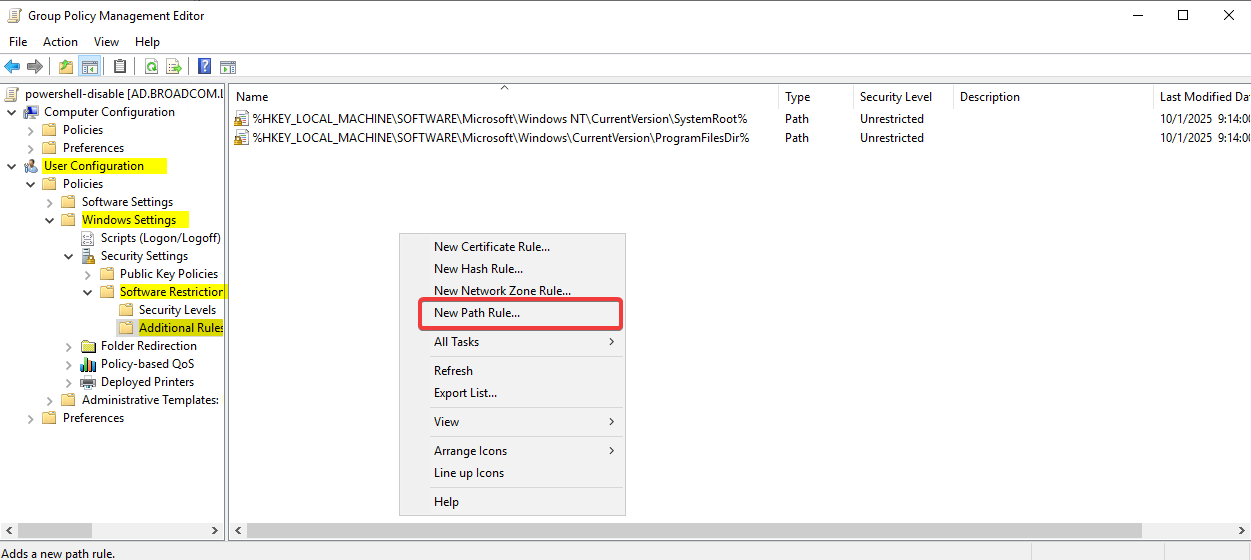Expand the Folder Redirection node
The image size is (1251, 560).
tap(68, 346)
